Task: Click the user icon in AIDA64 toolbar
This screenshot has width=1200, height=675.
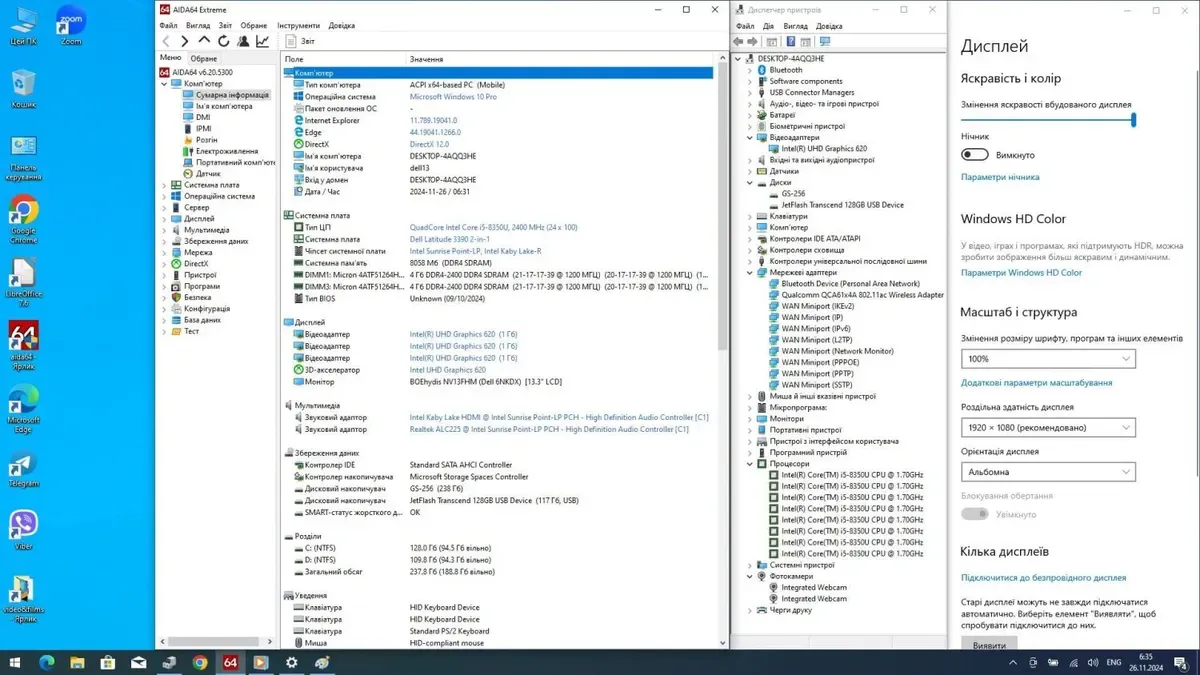Action: point(243,41)
